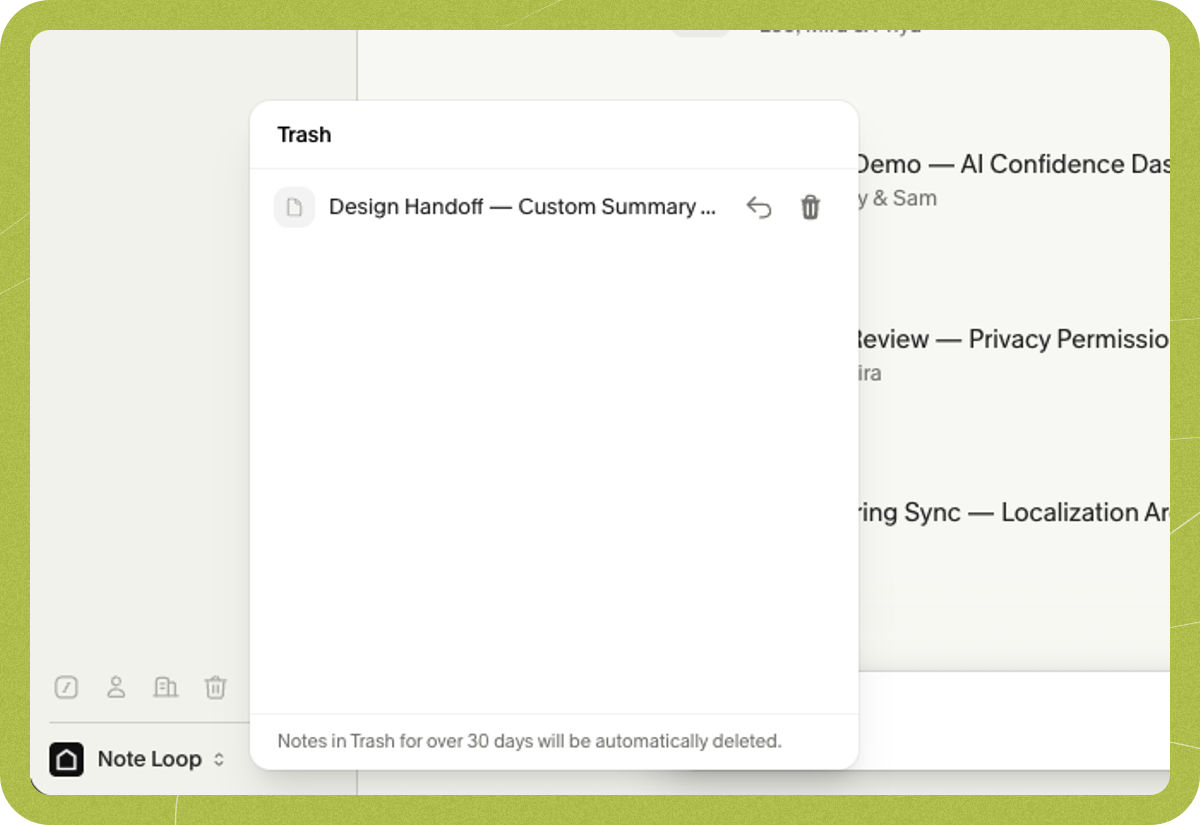Open the Design Handoff — Custom Summary note
The image size is (1200, 825).
[x=522, y=207]
